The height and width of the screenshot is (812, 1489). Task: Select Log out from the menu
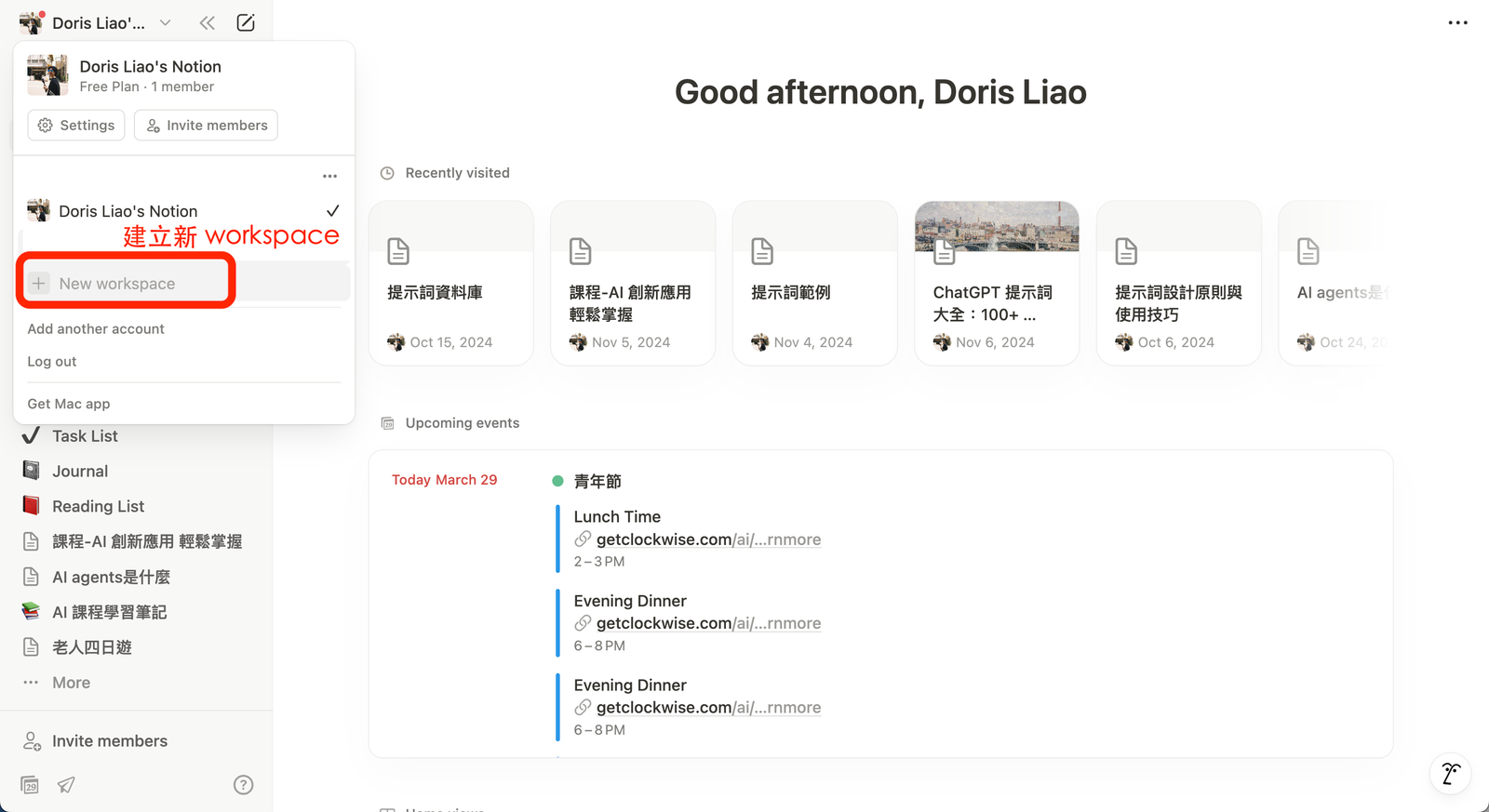pyautogui.click(x=52, y=362)
